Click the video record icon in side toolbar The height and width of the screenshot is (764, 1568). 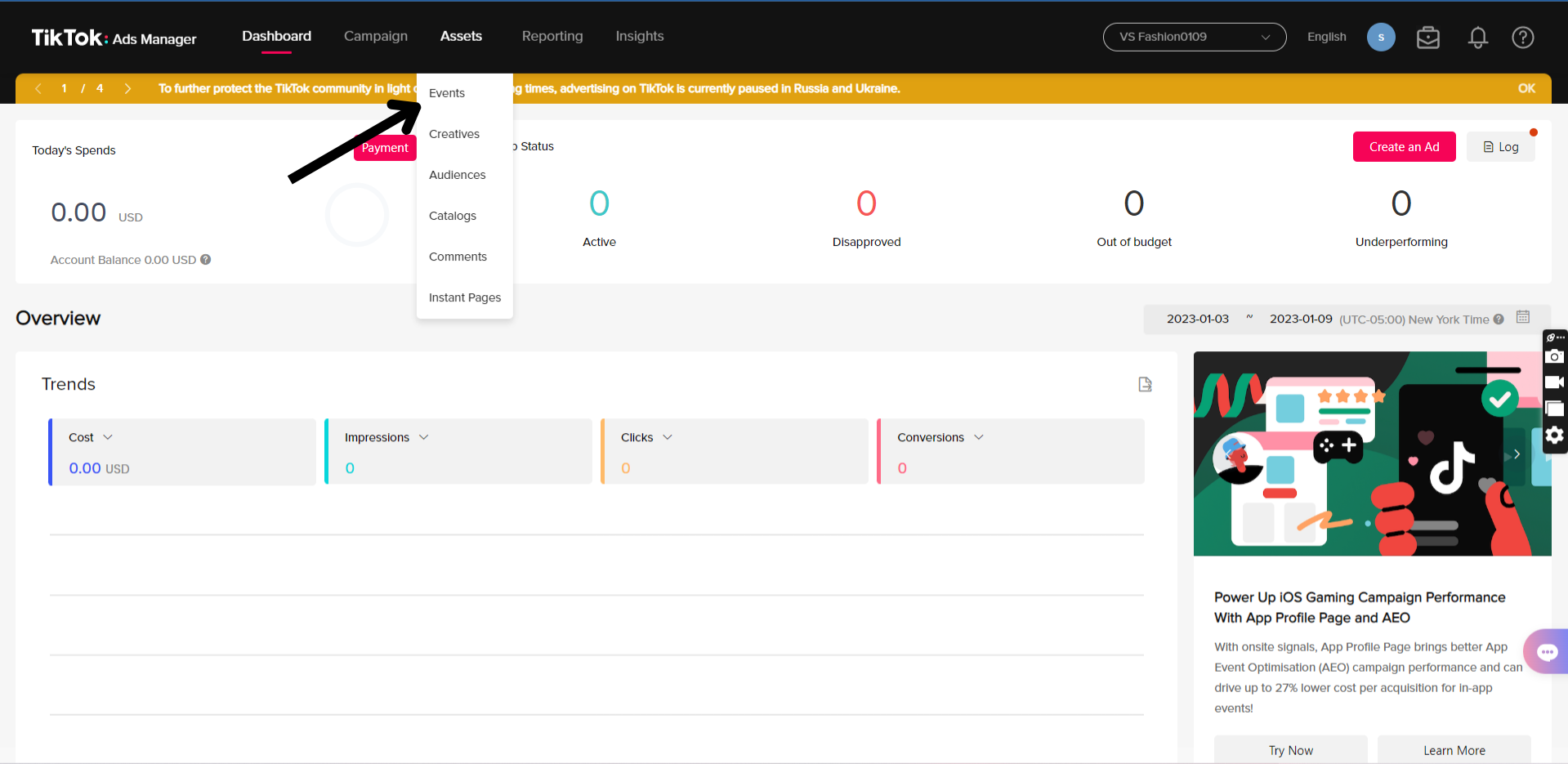[1555, 382]
